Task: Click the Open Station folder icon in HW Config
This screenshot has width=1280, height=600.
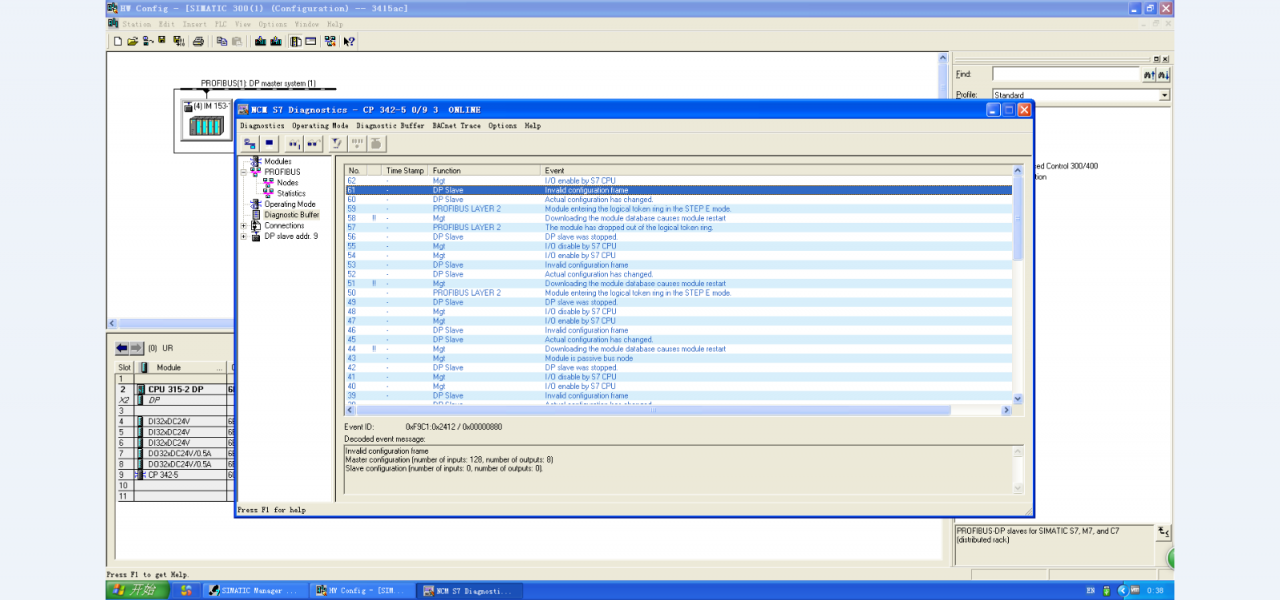Action: (132, 41)
